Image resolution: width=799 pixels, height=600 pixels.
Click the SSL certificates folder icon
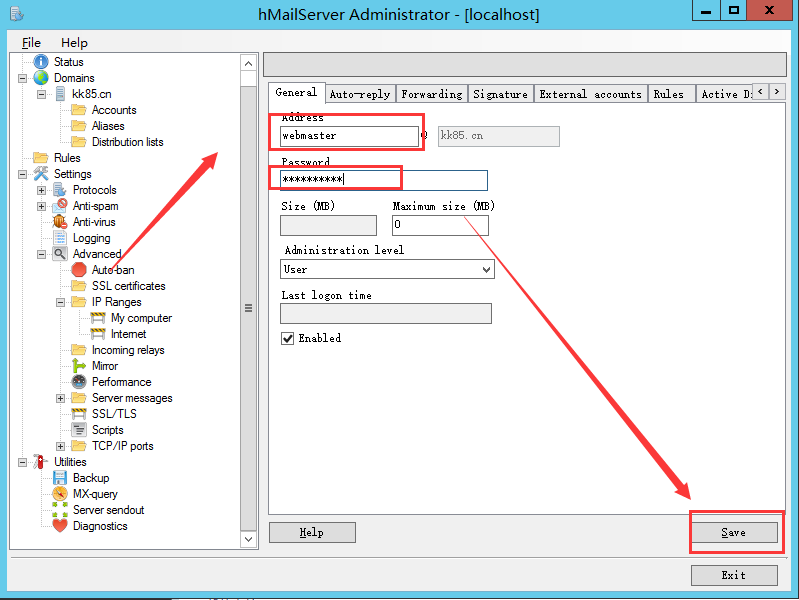(x=78, y=285)
